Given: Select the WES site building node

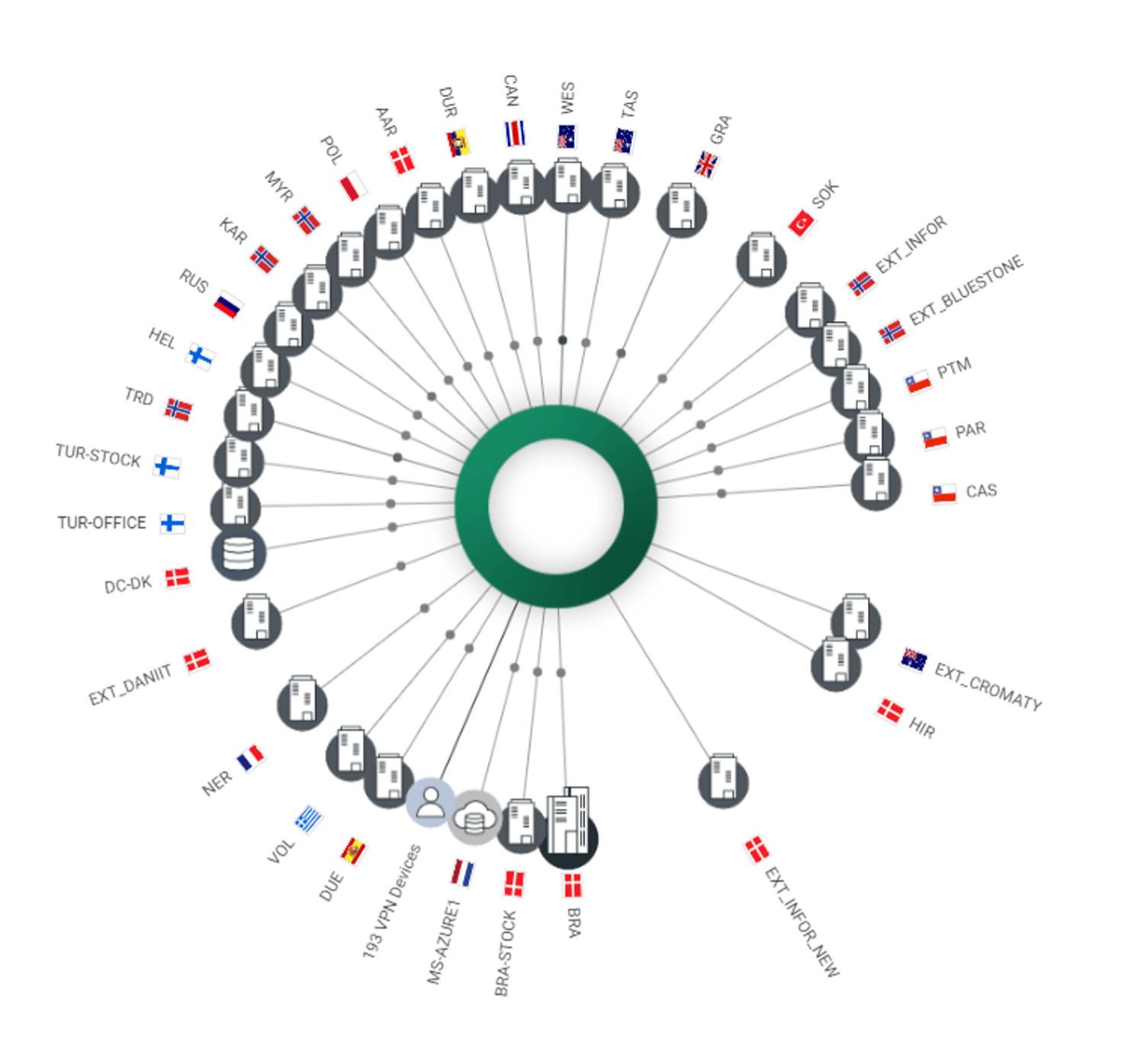Looking at the screenshot, I should pyautogui.click(x=568, y=185).
